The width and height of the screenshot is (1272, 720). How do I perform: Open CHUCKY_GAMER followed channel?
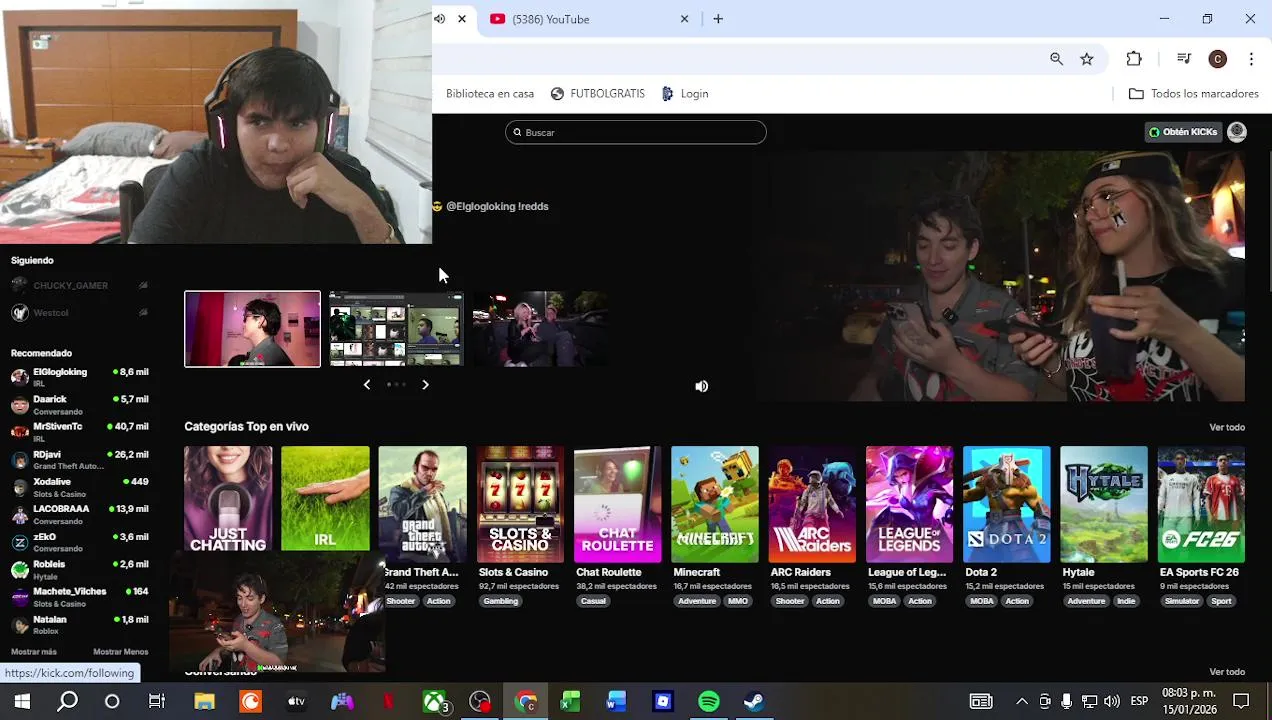[x=80, y=285]
